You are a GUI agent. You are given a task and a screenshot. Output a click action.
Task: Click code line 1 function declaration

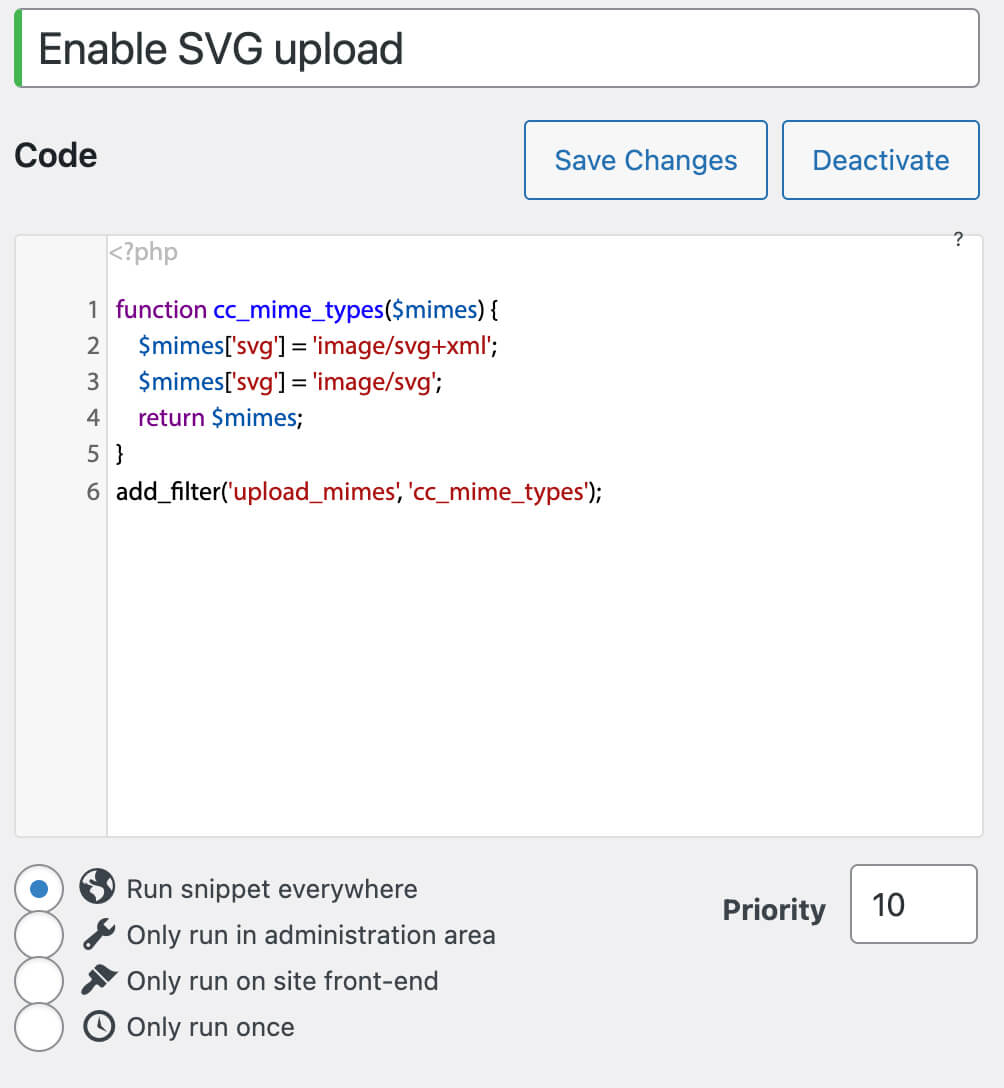[x=307, y=309]
